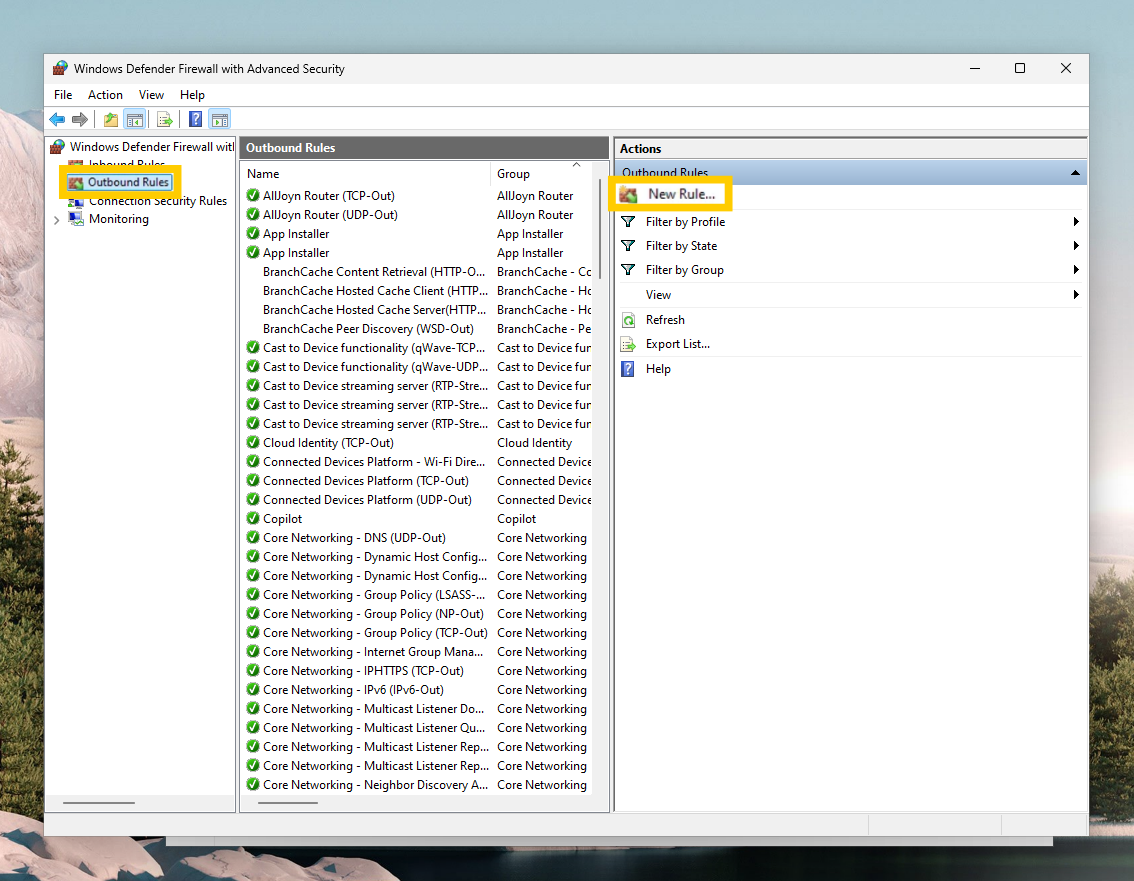Click the Monitoring tree icon
The height and width of the screenshot is (881, 1134).
tap(76, 218)
